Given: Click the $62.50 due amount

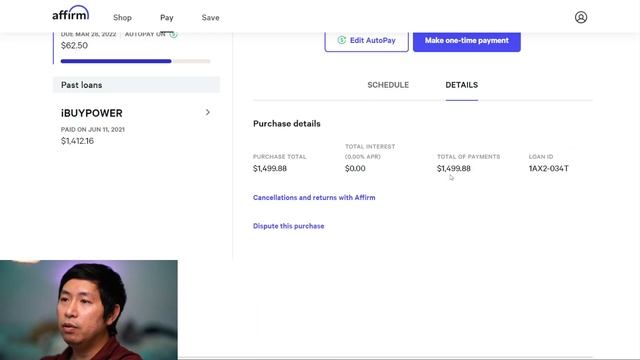Looking at the screenshot, I should coord(74,45).
